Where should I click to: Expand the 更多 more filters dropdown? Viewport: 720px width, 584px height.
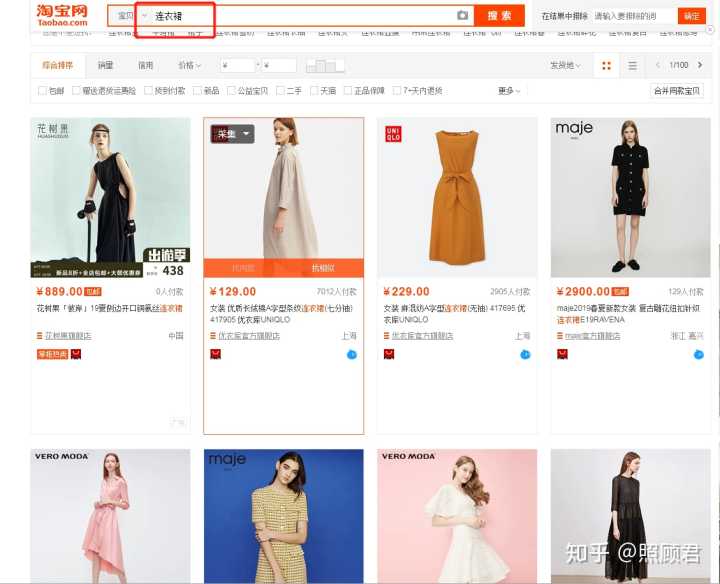tap(510, 91)
